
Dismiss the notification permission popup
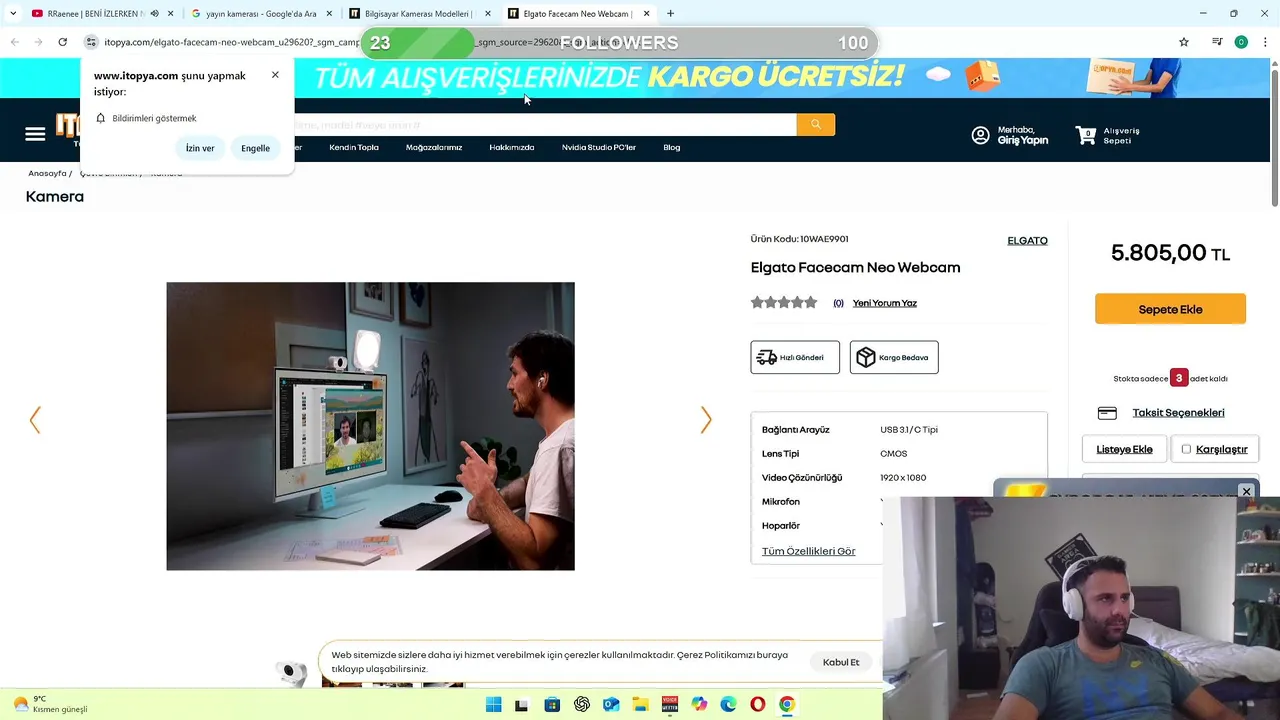coord(275,75)
